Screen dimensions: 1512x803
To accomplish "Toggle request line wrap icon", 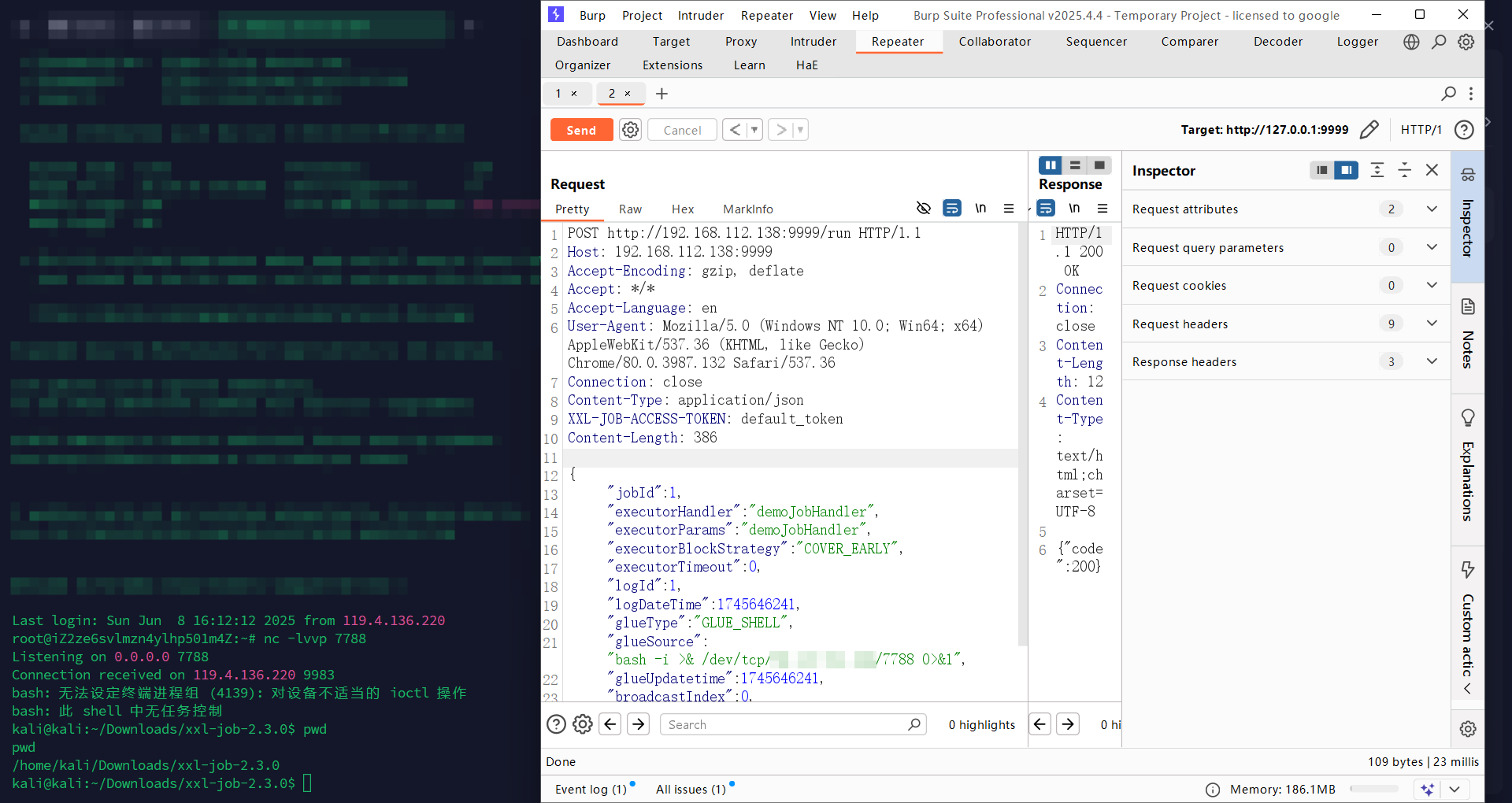I will coord(952,208).
